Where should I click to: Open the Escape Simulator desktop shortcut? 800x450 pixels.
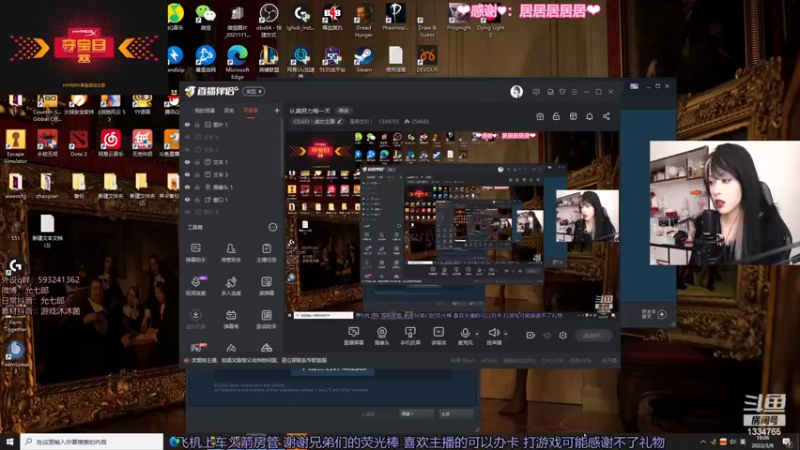15,146
